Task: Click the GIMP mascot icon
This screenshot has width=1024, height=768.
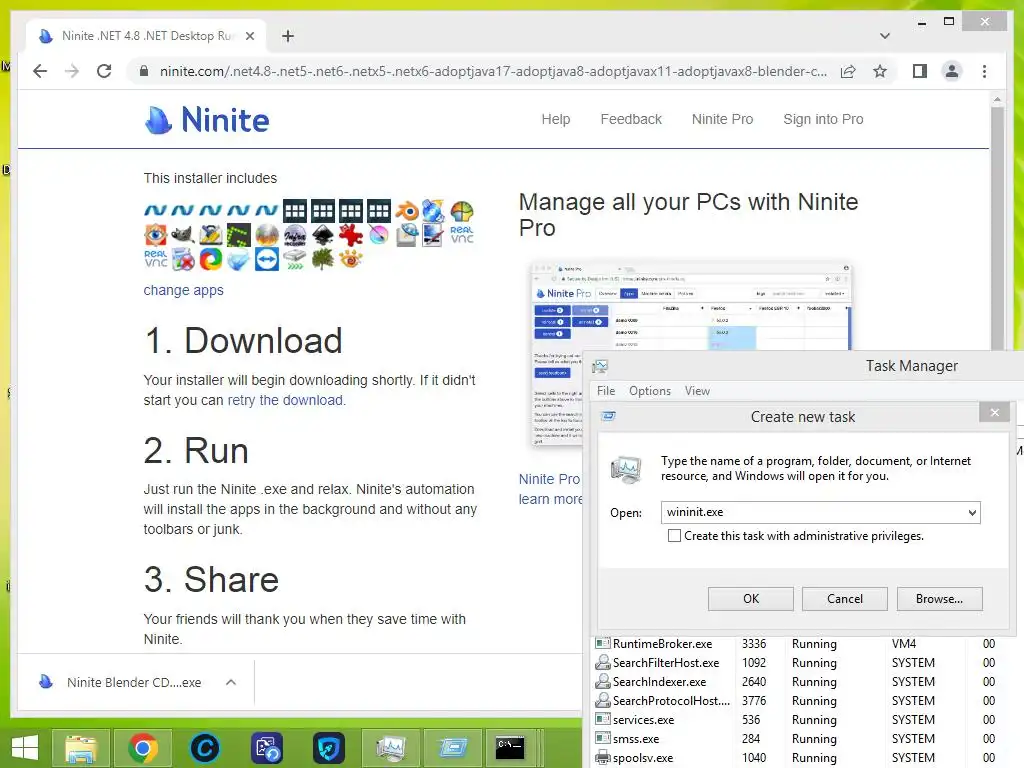Action: (x=183, y=234)
